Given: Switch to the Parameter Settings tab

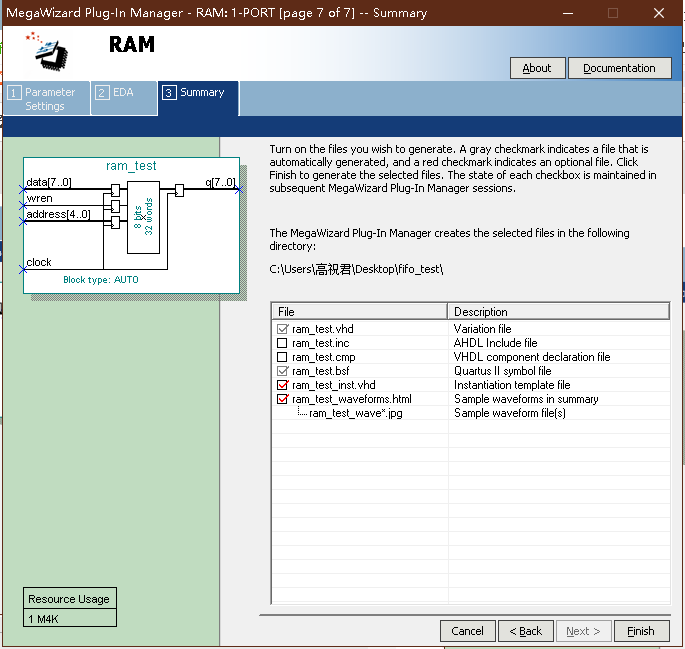Looking at the screenshot, I should [46, 99].
